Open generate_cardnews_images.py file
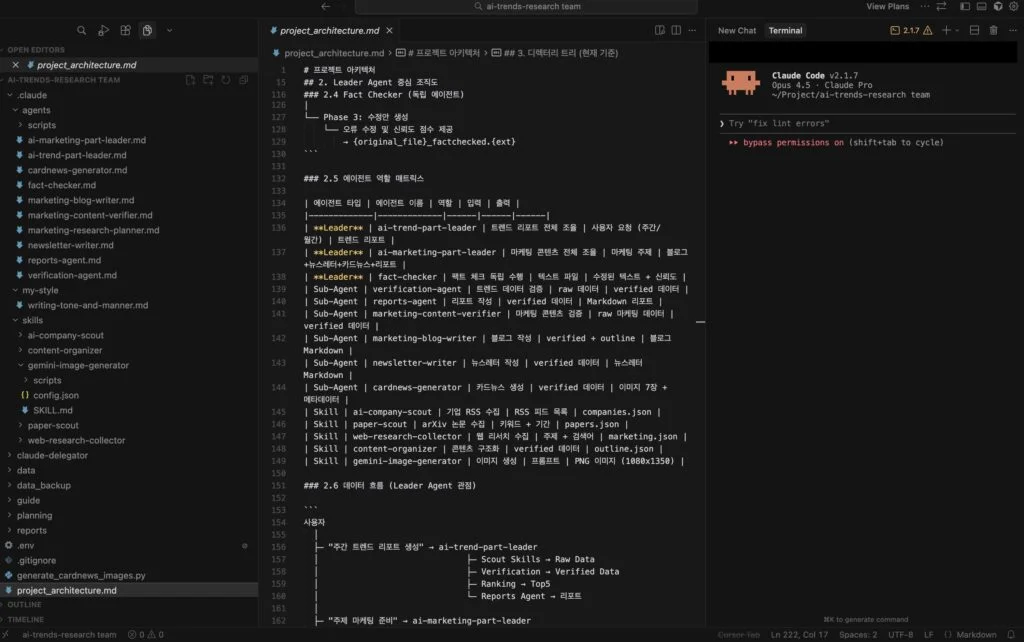 [81, 576]
